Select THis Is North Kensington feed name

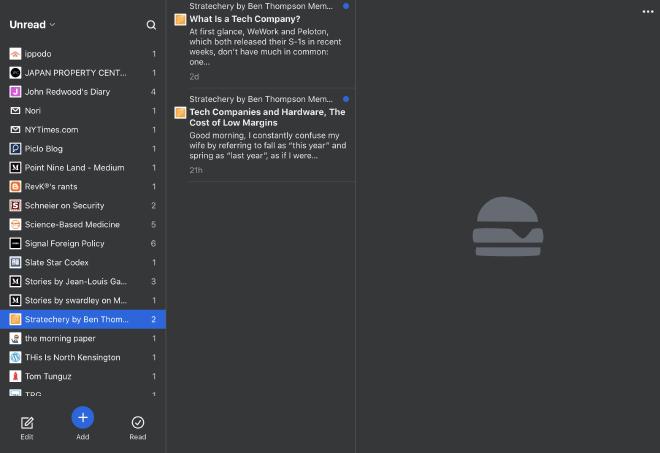tap(72, 357)
